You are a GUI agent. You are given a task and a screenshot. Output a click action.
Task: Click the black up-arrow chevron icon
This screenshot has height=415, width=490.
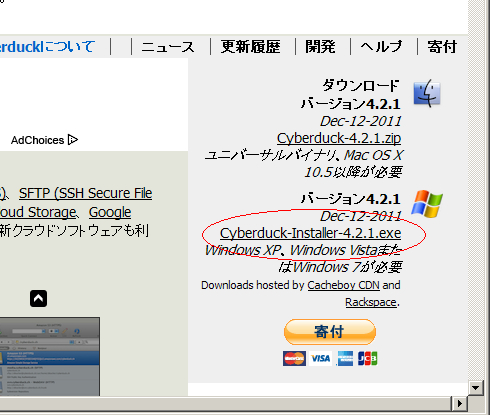pos(38,298)
